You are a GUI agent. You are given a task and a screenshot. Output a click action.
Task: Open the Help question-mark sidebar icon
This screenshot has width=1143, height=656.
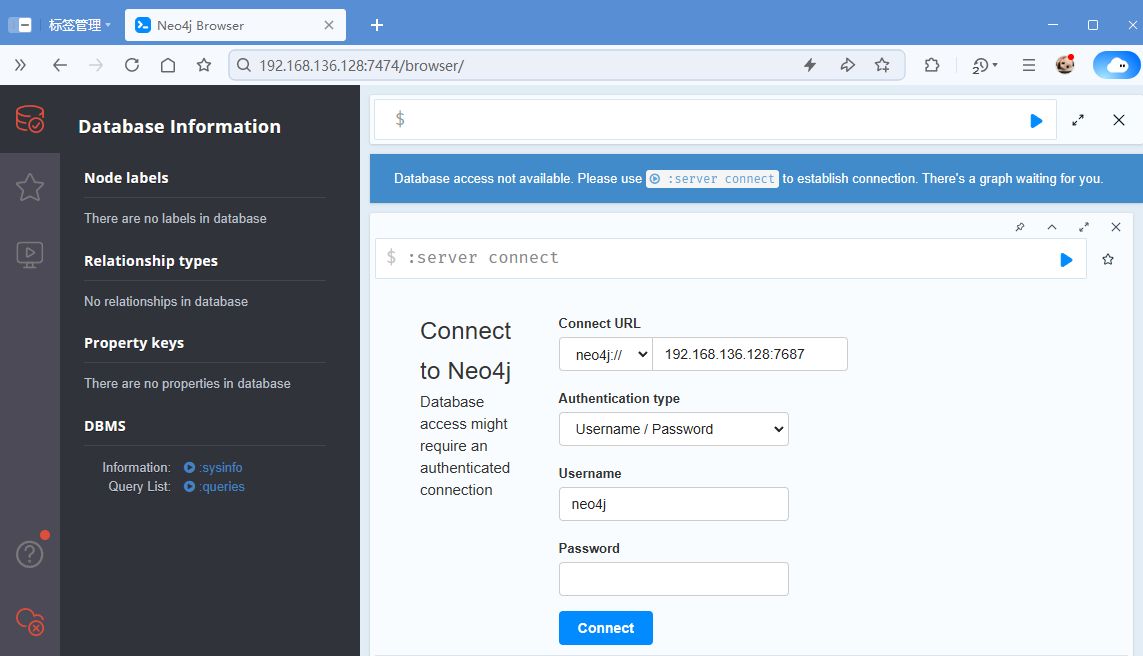tap(30, 554)
